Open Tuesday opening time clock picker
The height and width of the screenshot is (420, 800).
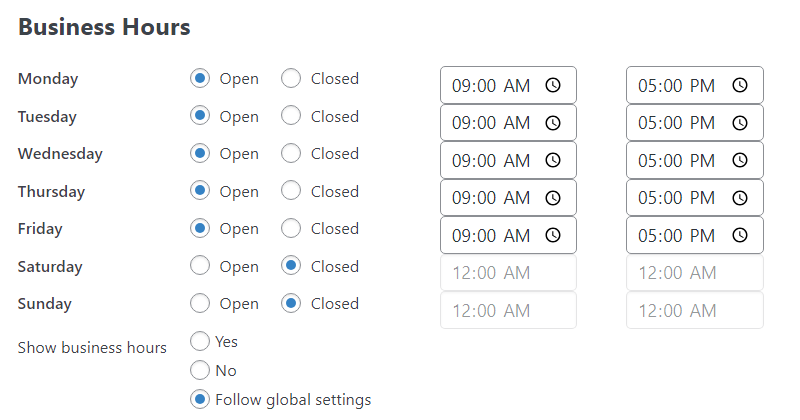tap(553, 123)
